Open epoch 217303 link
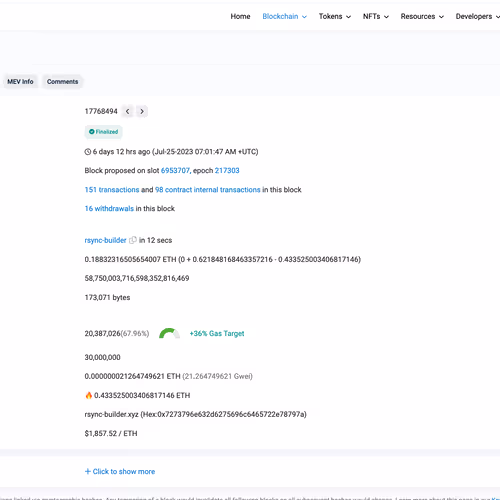Viewport: 500px width, 500px height. [x=227, y=171]
